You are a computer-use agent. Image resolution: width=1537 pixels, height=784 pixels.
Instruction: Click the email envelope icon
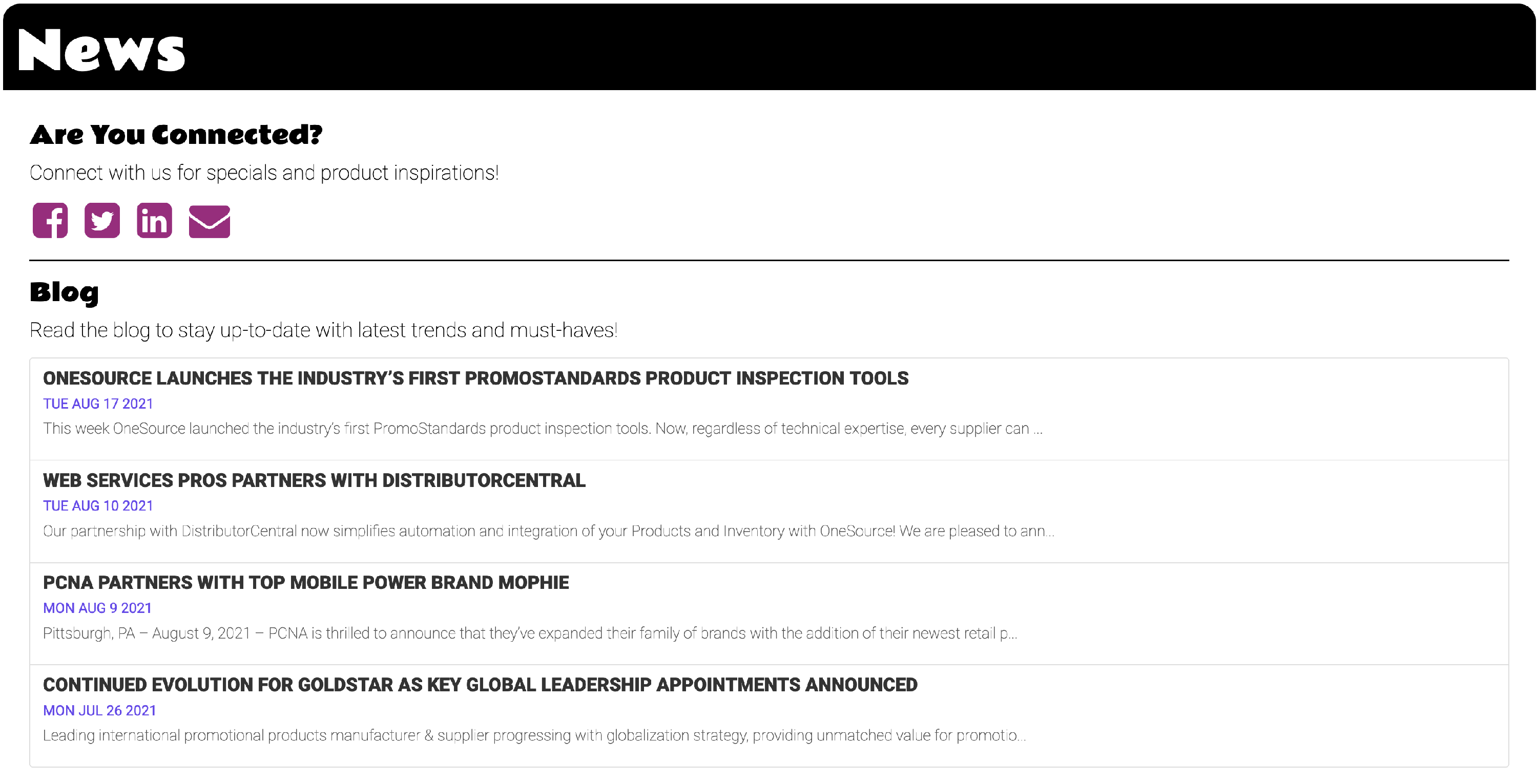click(x=210, y=222)
